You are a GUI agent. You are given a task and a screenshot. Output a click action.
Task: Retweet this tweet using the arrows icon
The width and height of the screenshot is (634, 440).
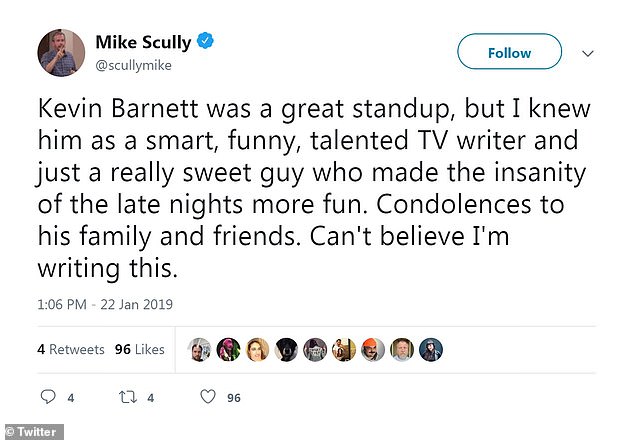(128, 397)
